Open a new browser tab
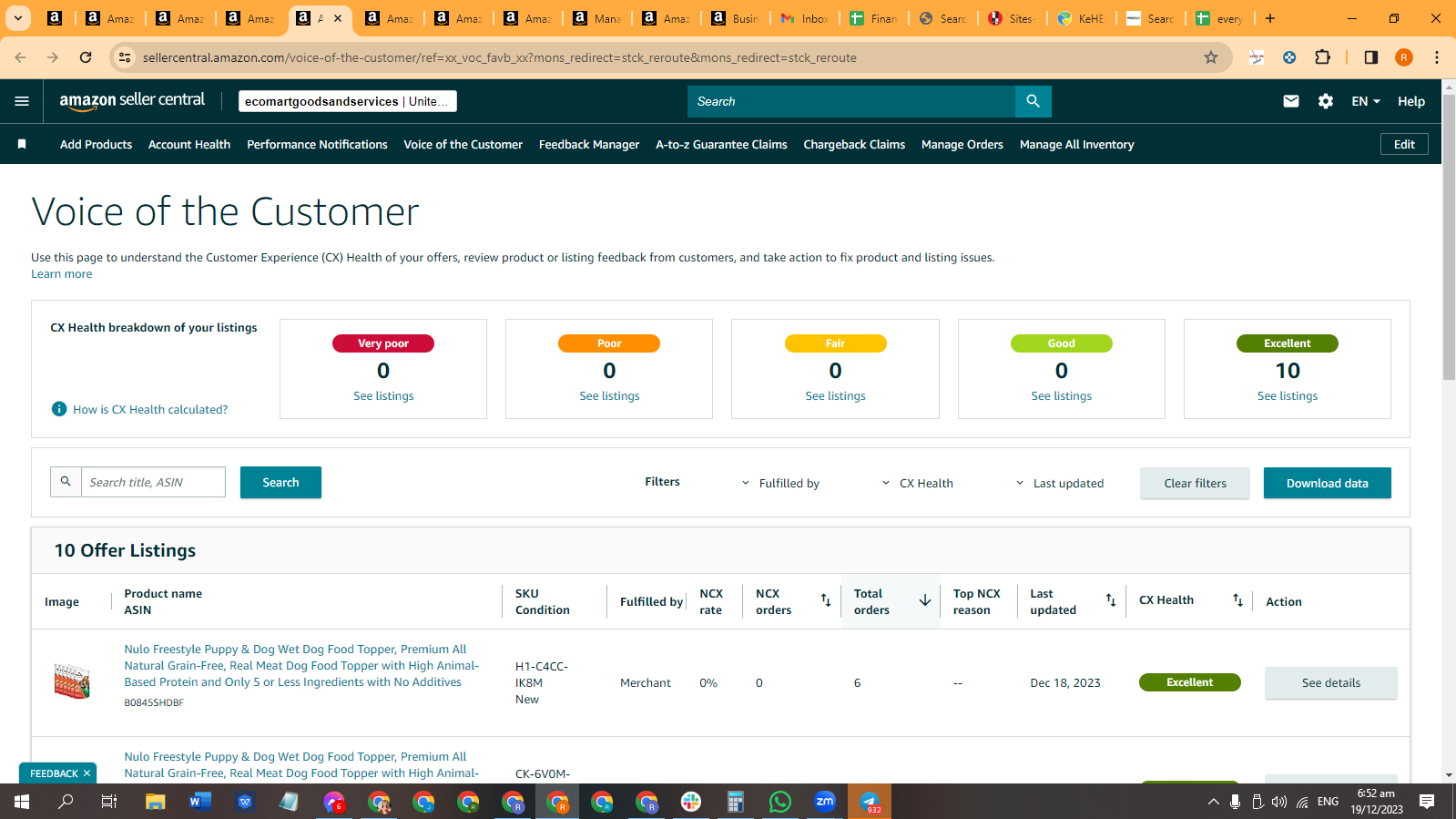Image resolution: width=1456 pixels, height=819 pixels. [x=1270, y=18]
